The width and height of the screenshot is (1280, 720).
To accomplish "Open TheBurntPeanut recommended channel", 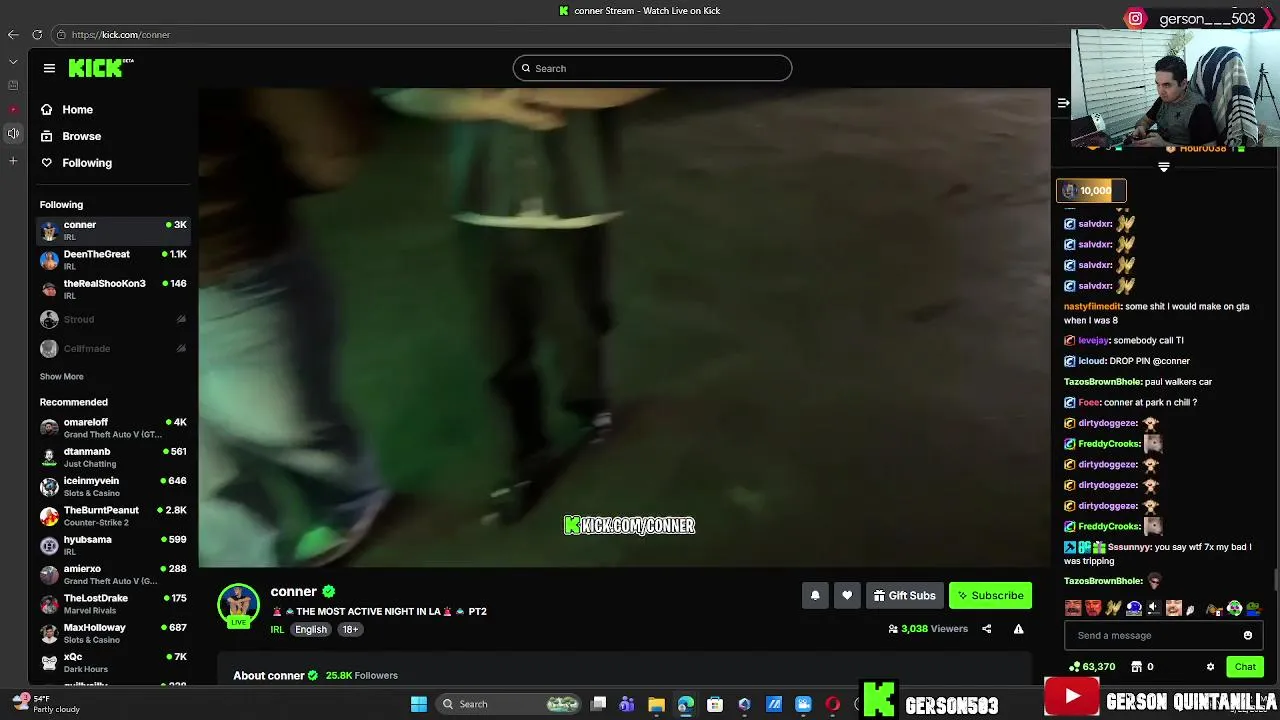I will (113, 516).
